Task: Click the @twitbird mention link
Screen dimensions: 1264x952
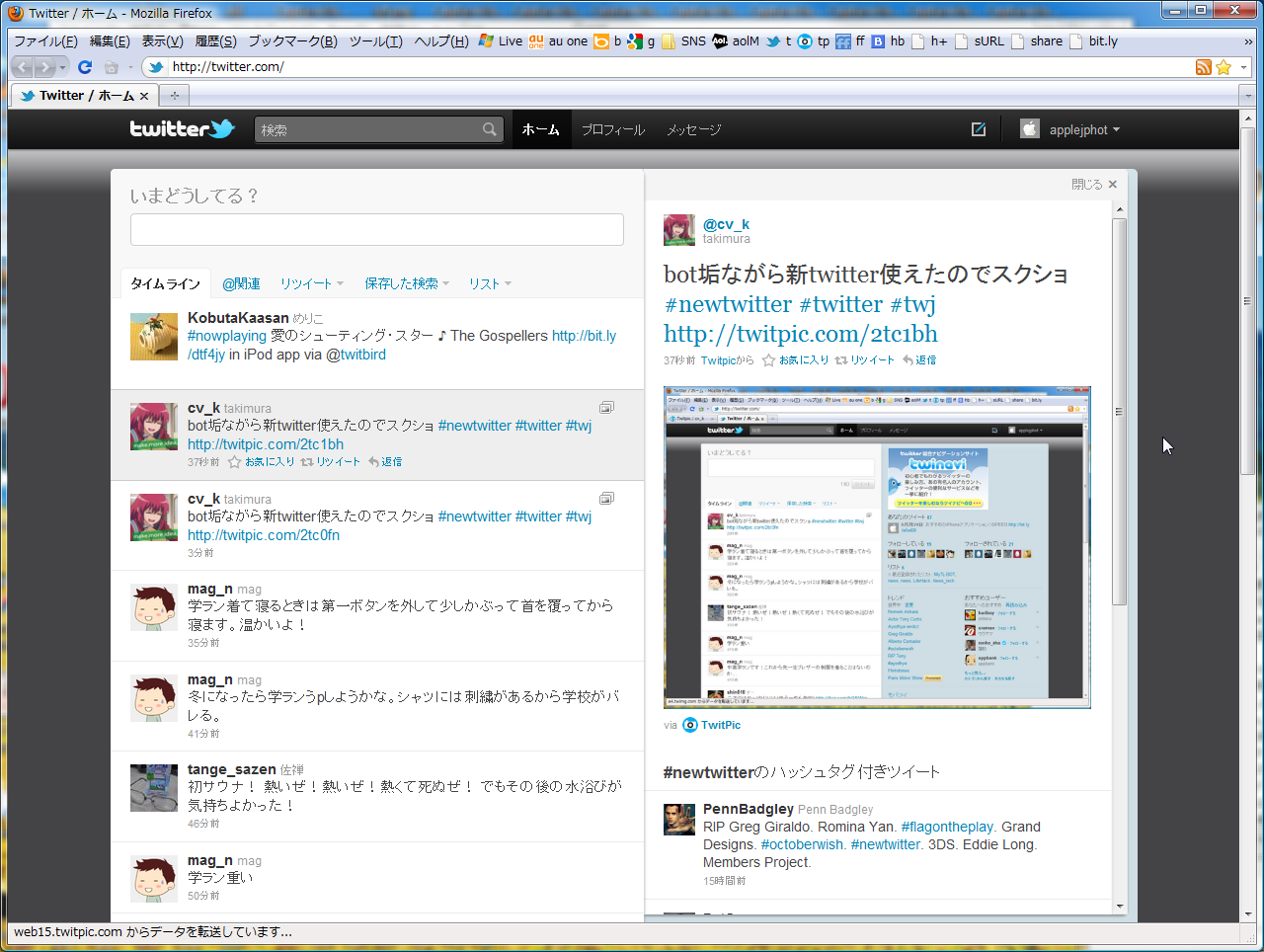Action: pos(356,355)
